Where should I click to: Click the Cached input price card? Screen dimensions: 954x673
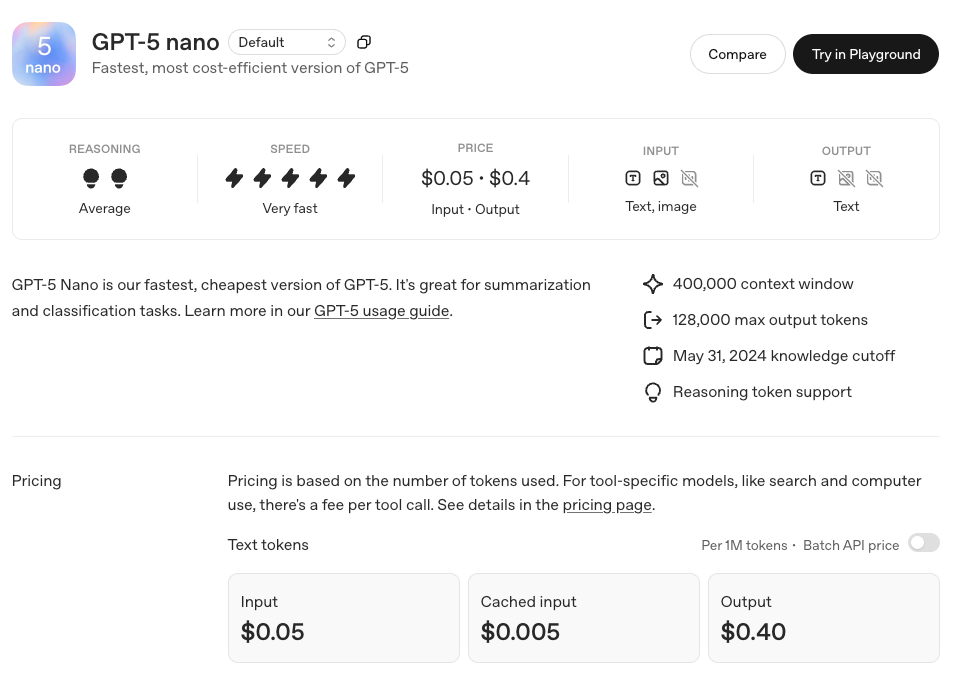tap(583, 617)
